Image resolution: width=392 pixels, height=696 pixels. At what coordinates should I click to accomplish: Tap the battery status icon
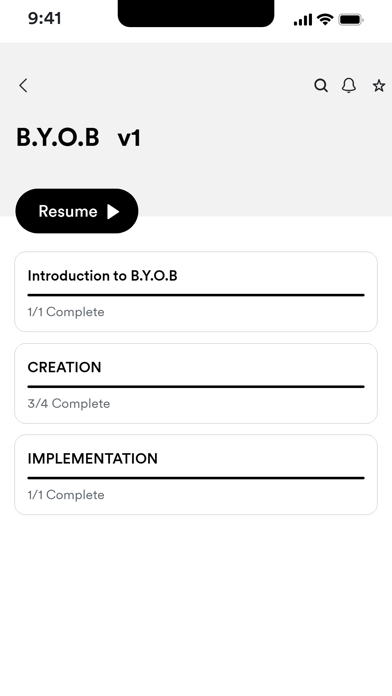[x=351, y=20]
